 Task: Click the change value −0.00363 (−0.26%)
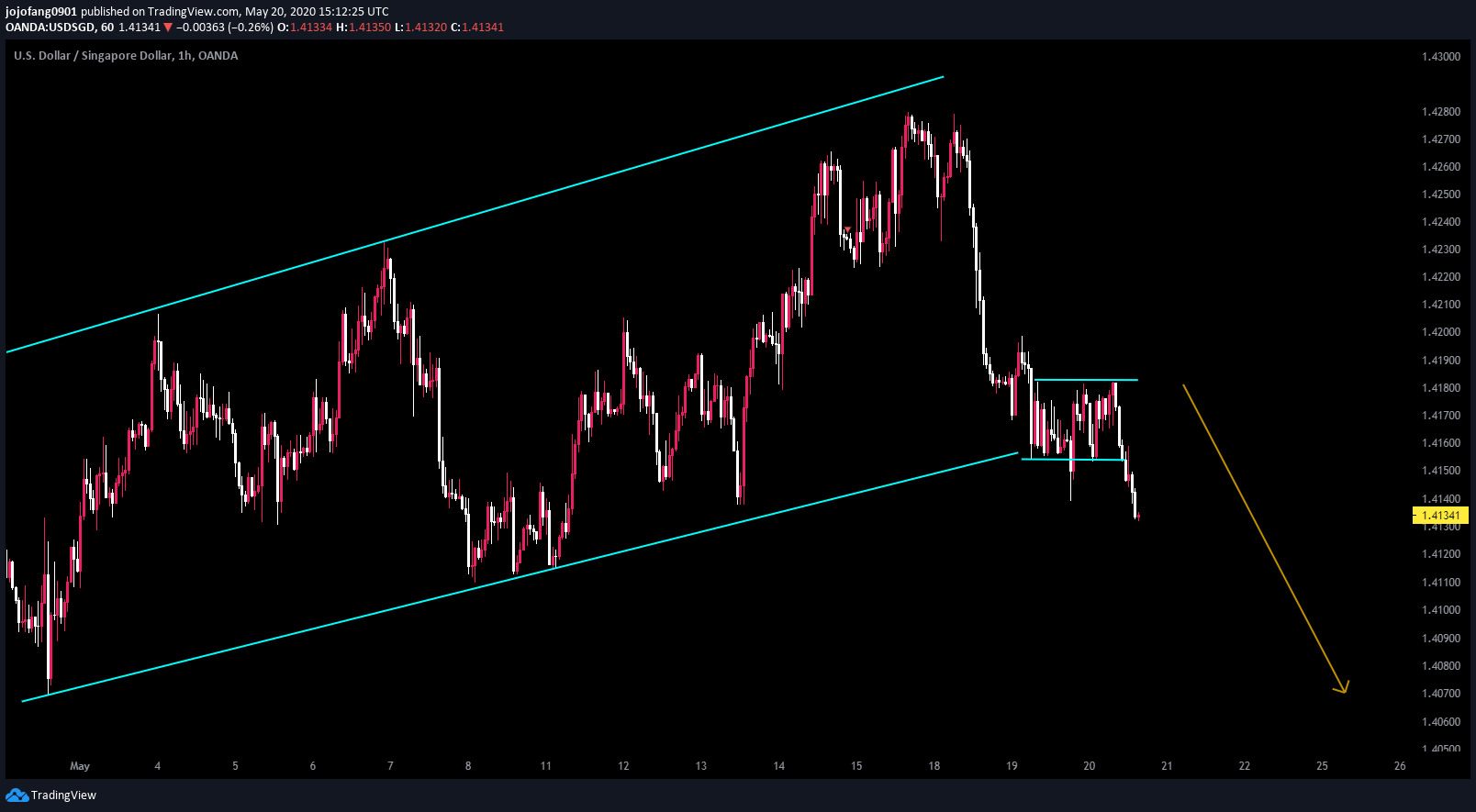(225, 28)
